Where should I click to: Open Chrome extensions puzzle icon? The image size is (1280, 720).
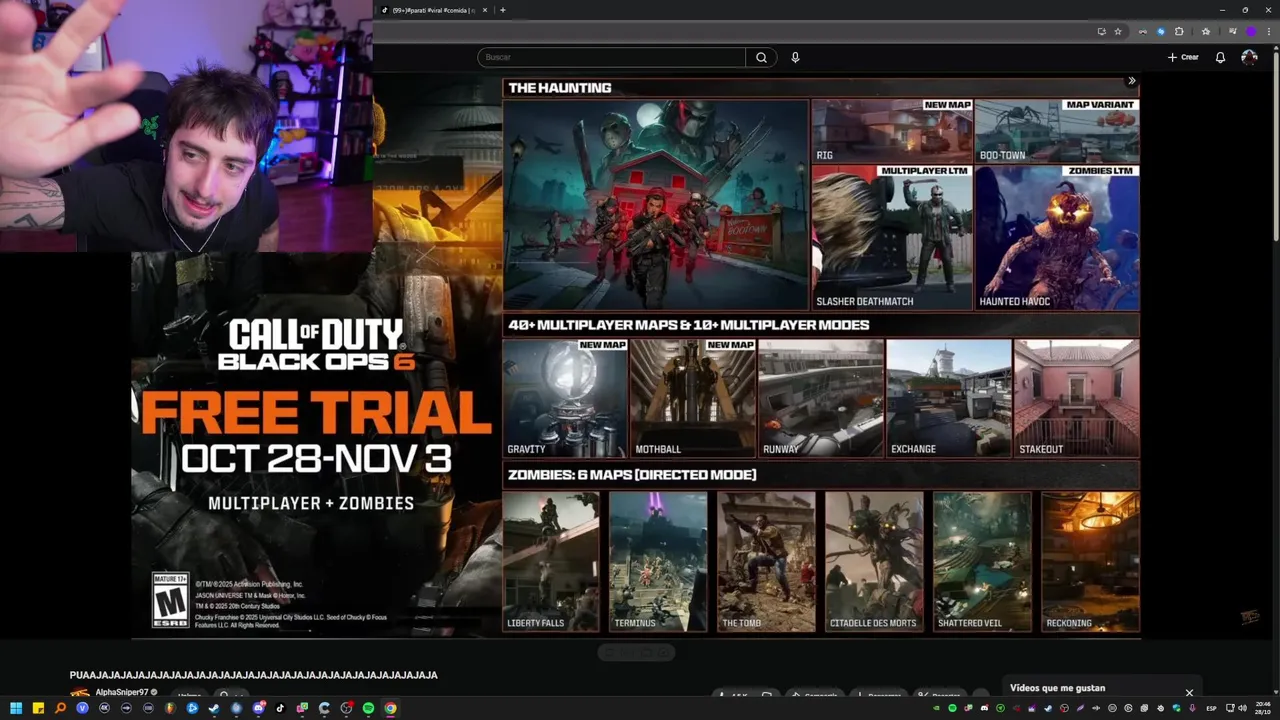coord(1179,31)
